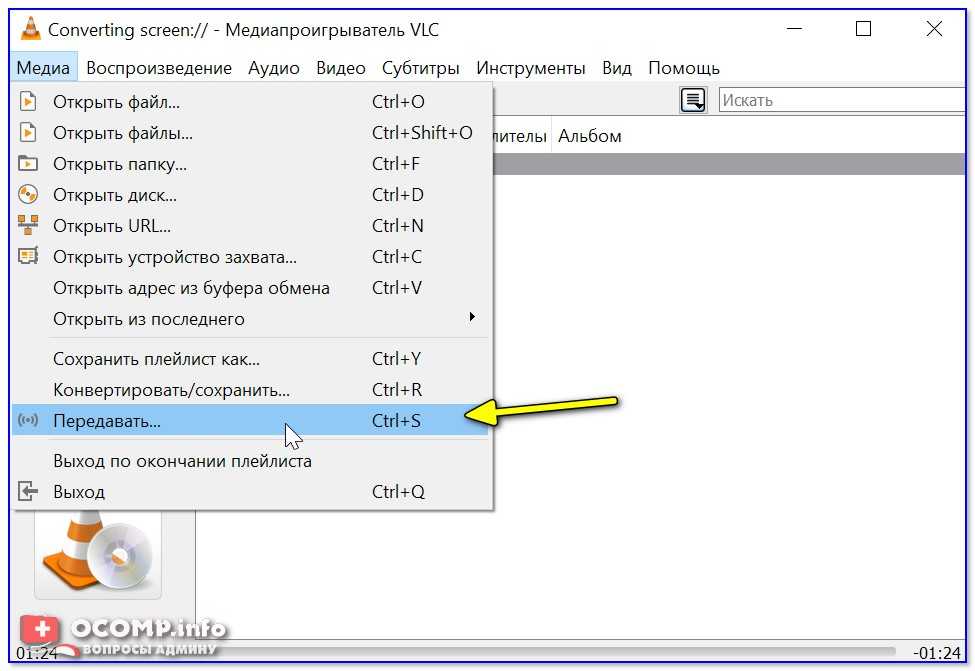Click the playlist search field 'Искать'
The height and width of the screenshot is (671, 975).
[x=840, y=100]
